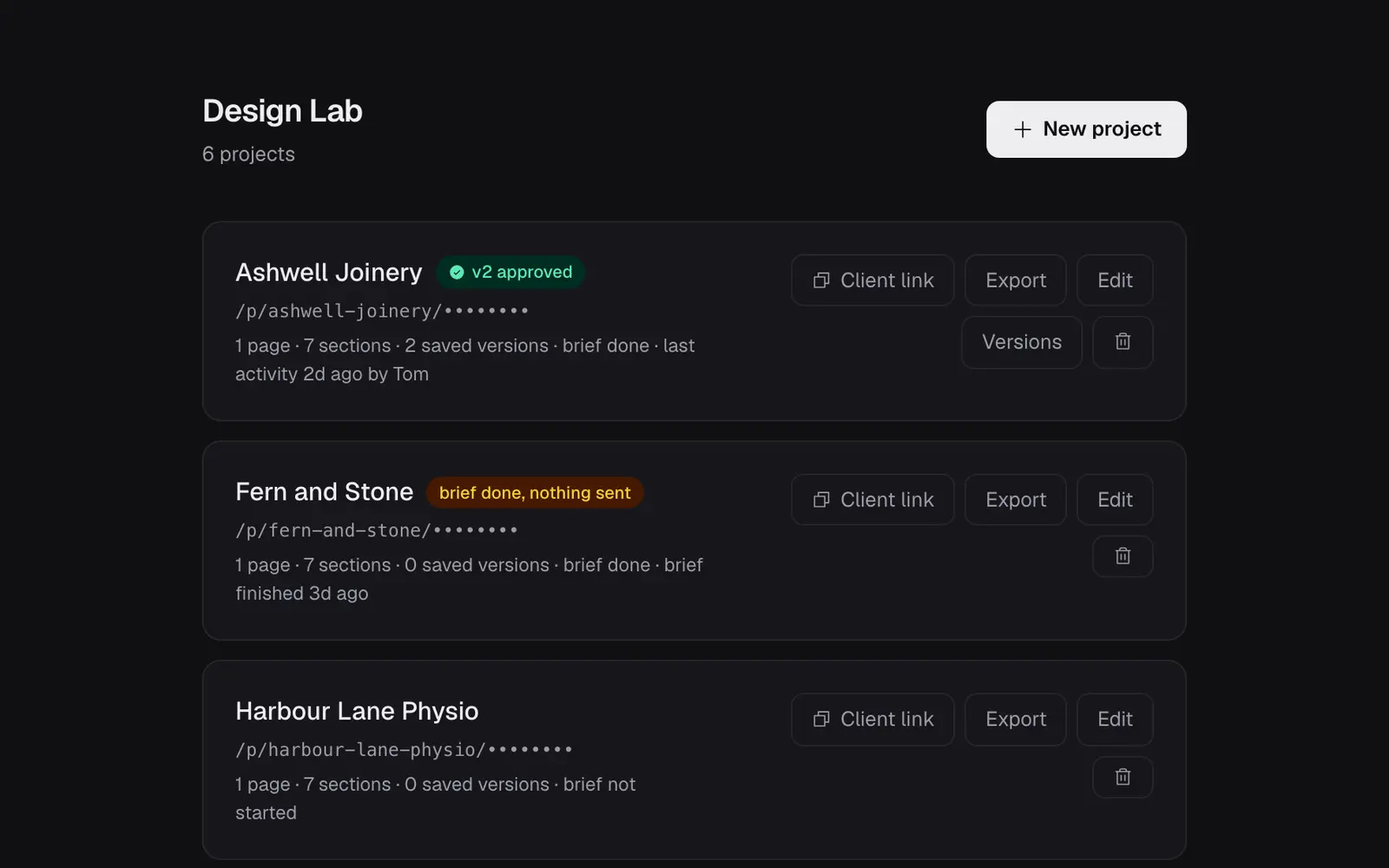This screenshot has width=1389, height=868.
Task: Copy the Client link for Fern and Stone
Action: [x=872, y=500]
